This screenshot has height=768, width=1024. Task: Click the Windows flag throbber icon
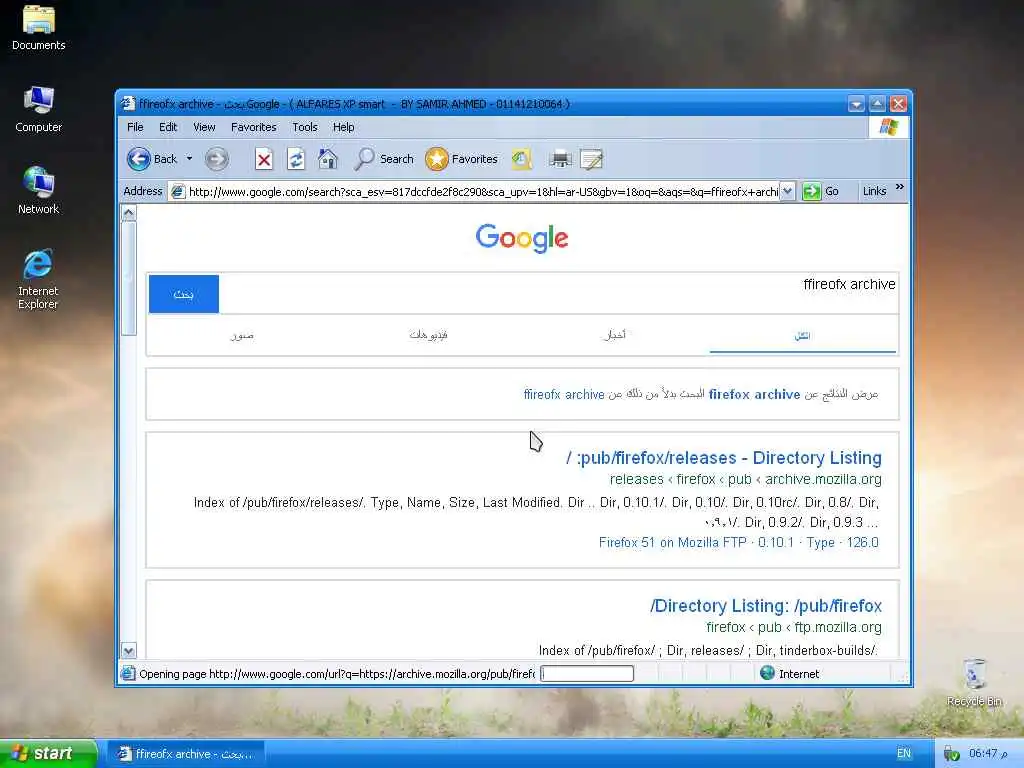888,127
